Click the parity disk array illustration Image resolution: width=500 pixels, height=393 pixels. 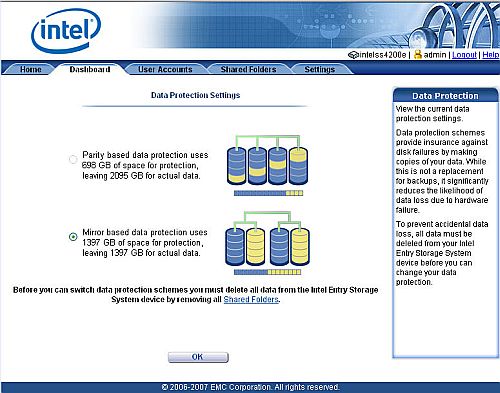point(267,160)
